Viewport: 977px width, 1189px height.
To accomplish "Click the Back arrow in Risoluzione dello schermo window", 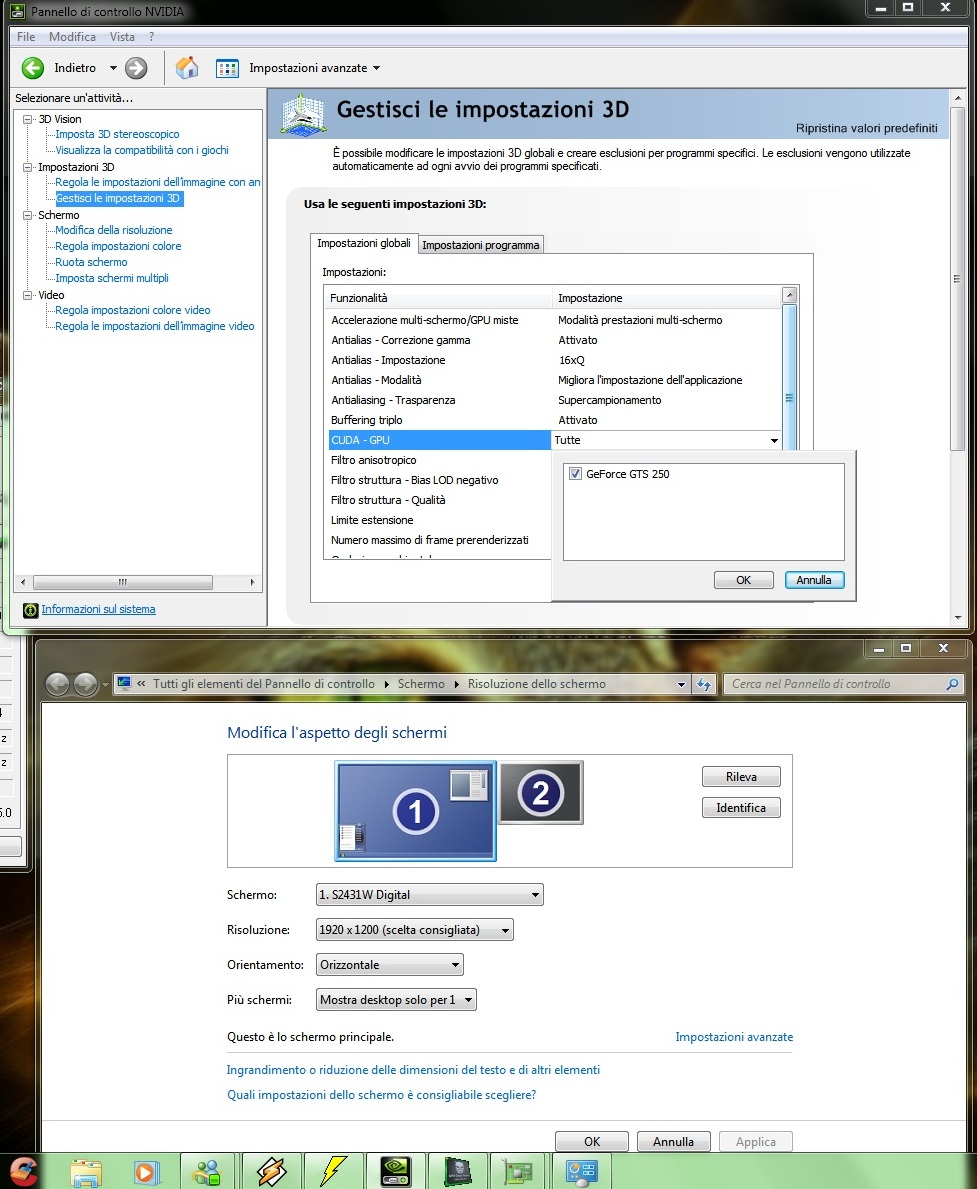I will 58,684.
